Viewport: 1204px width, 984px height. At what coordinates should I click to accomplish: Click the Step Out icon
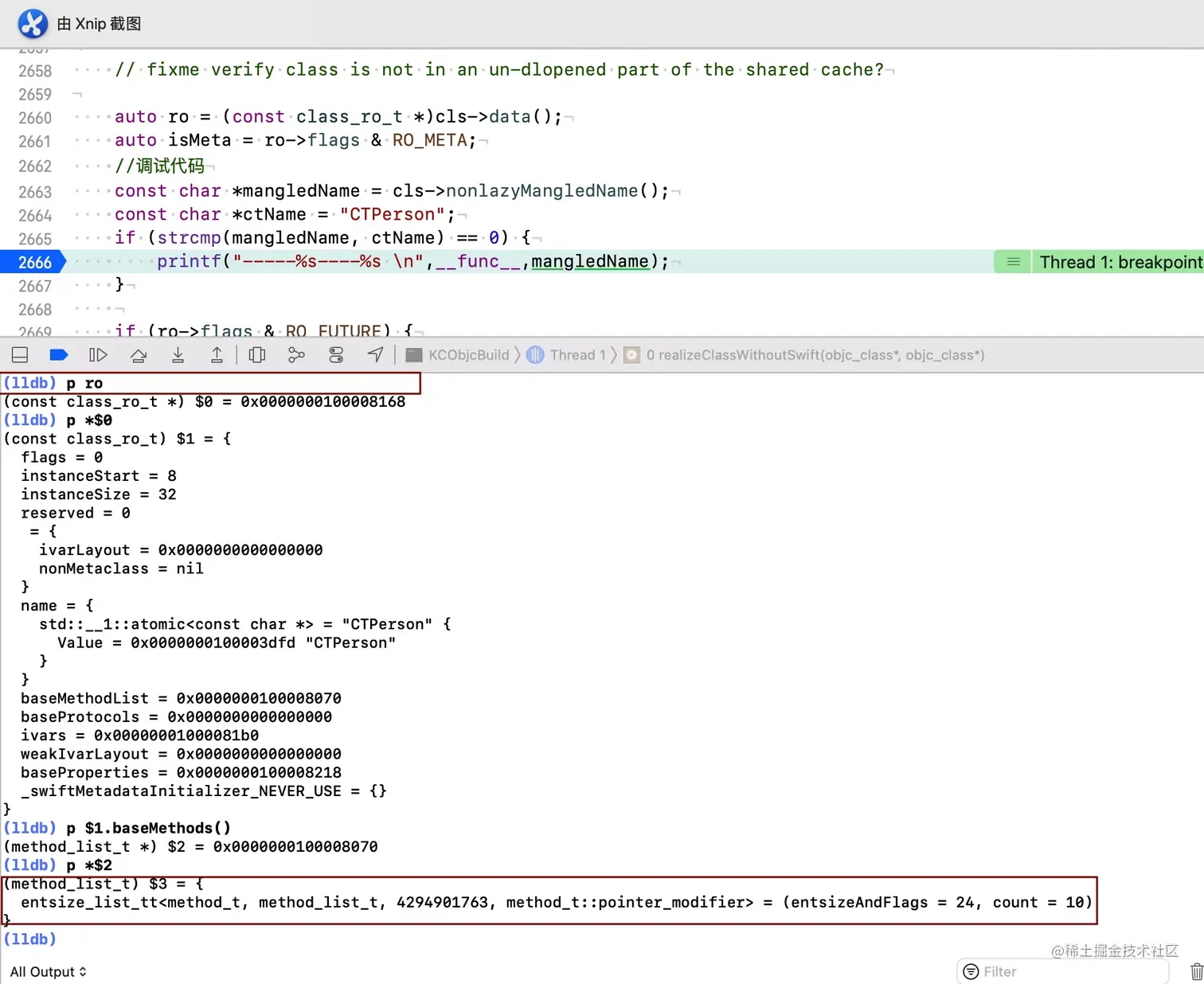point(217,355)
